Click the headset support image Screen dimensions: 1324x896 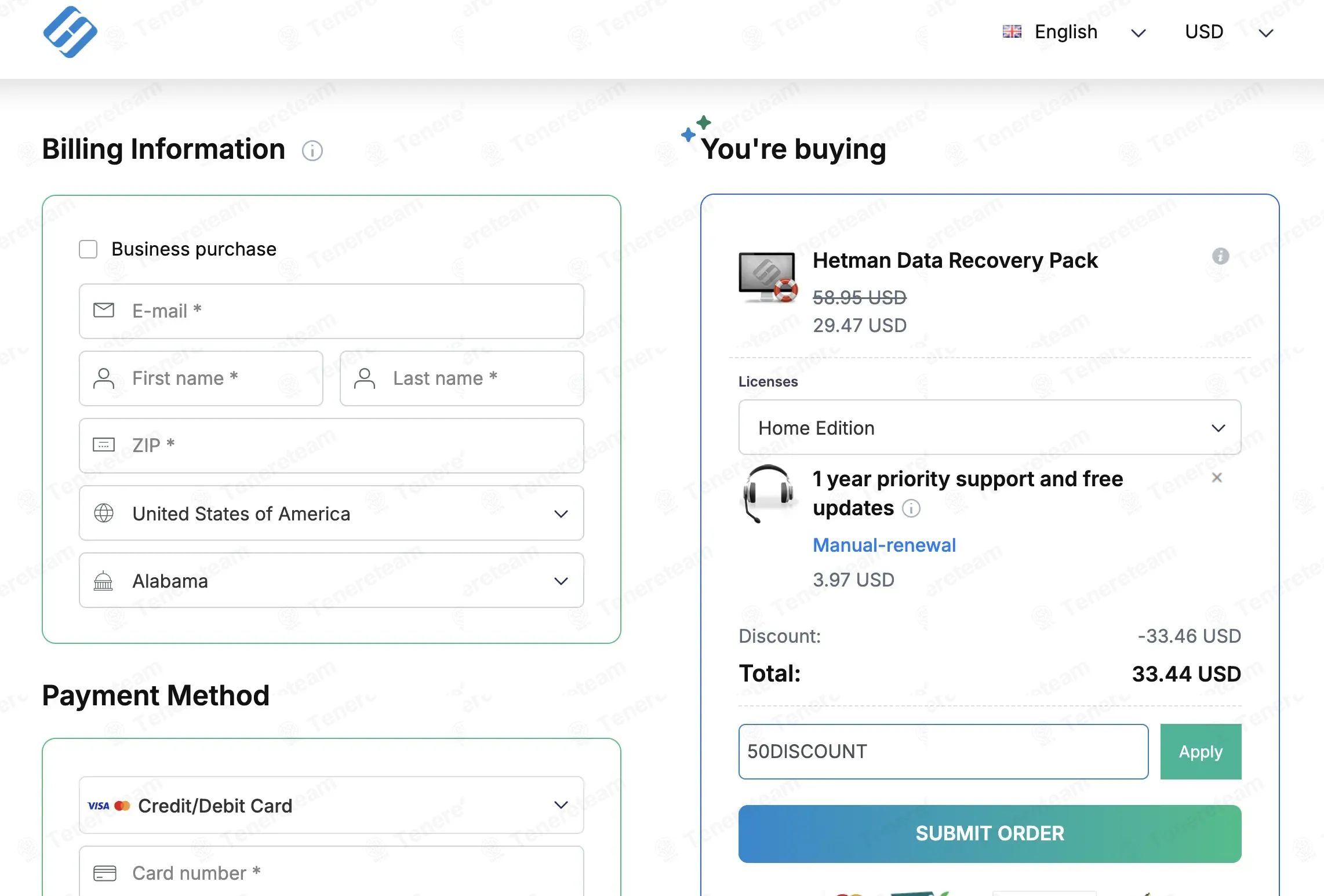768,493
